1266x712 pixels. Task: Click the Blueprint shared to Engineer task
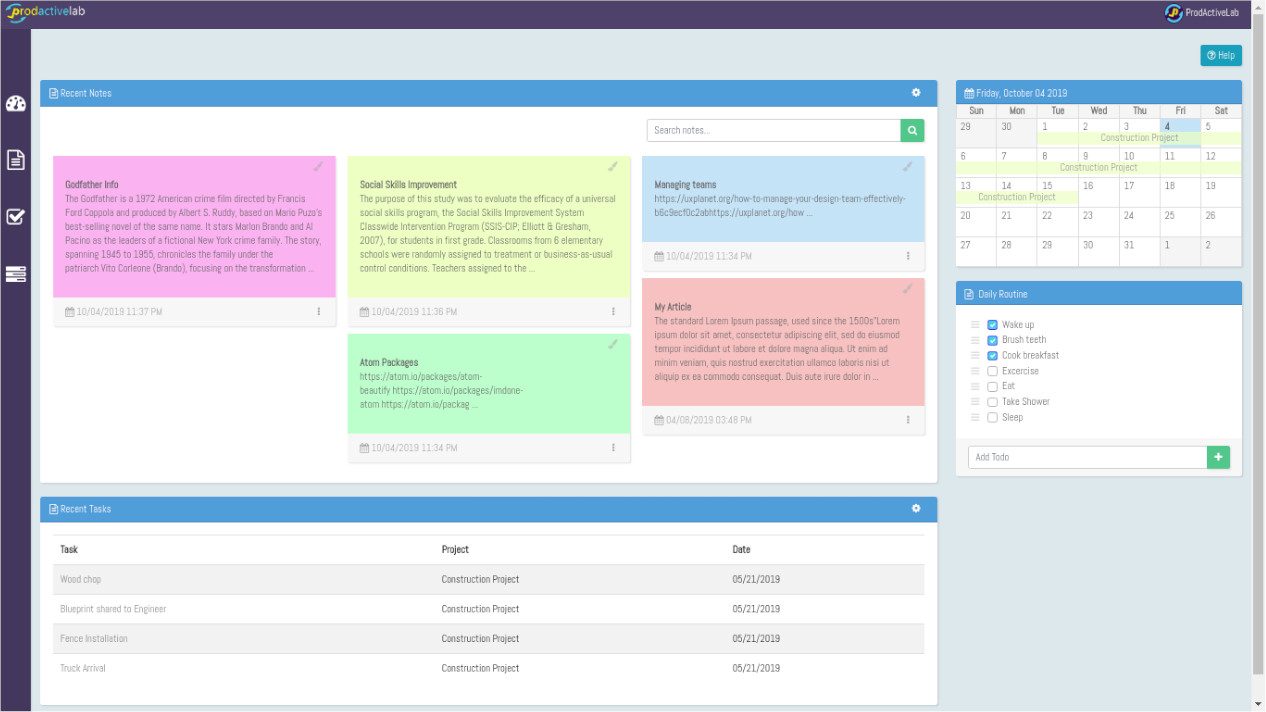click(113, 609)
